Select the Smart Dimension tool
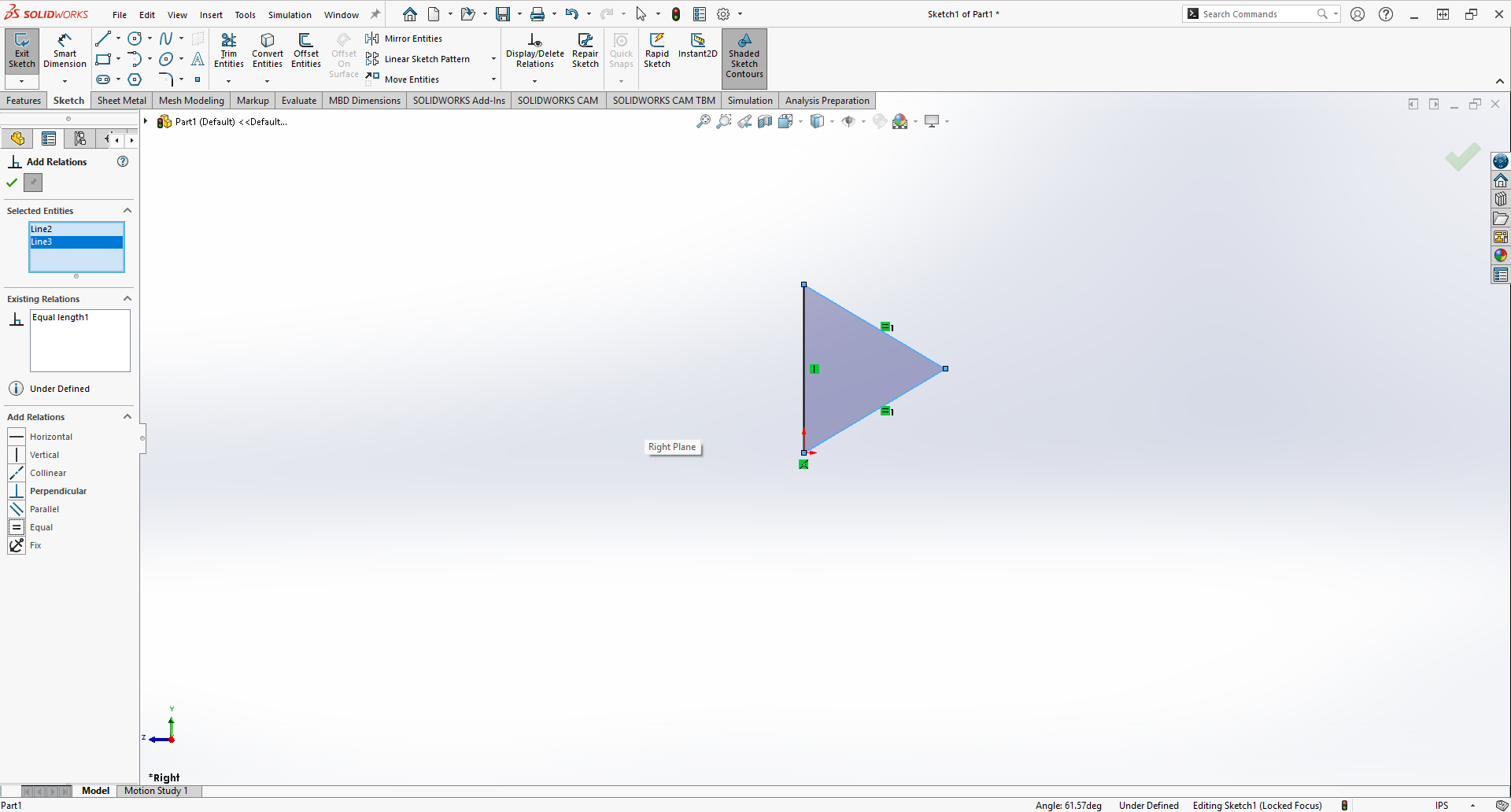The image size is (1511, 812). coord(65,51)
